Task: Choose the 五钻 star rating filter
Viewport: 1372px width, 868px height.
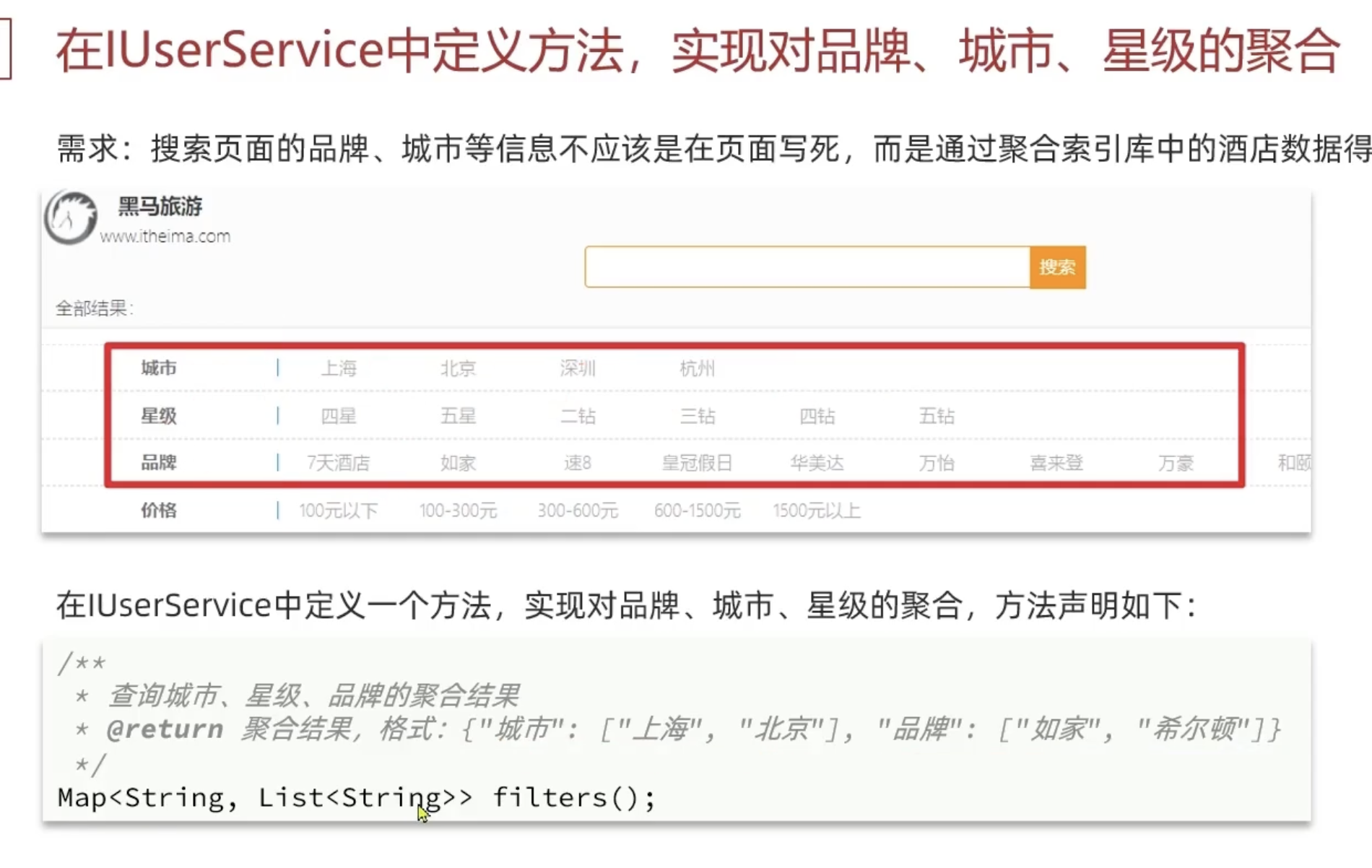Action: pos(937,416)
